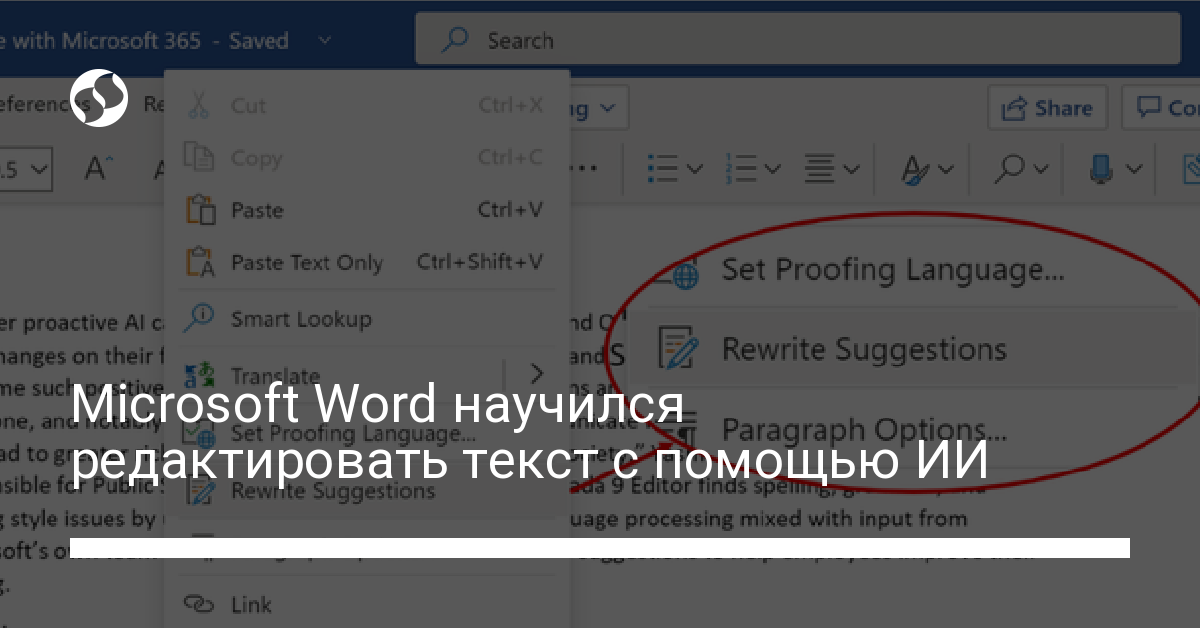This screenshot has height=628, width=1200.
Task: Expand the Translate submenu arrow
Action: point(536,374)
